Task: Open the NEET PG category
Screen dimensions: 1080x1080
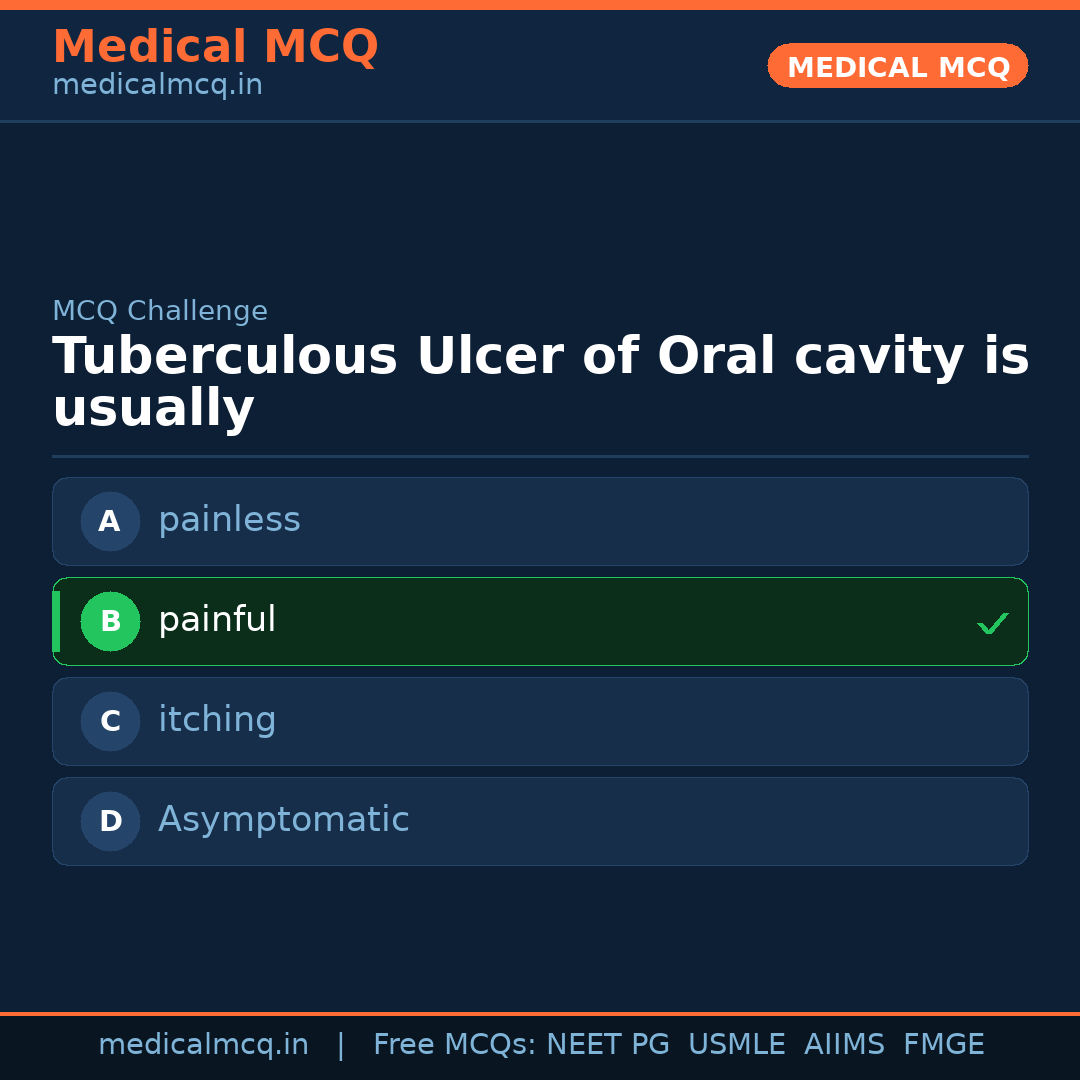Action: coord(607,1044)
